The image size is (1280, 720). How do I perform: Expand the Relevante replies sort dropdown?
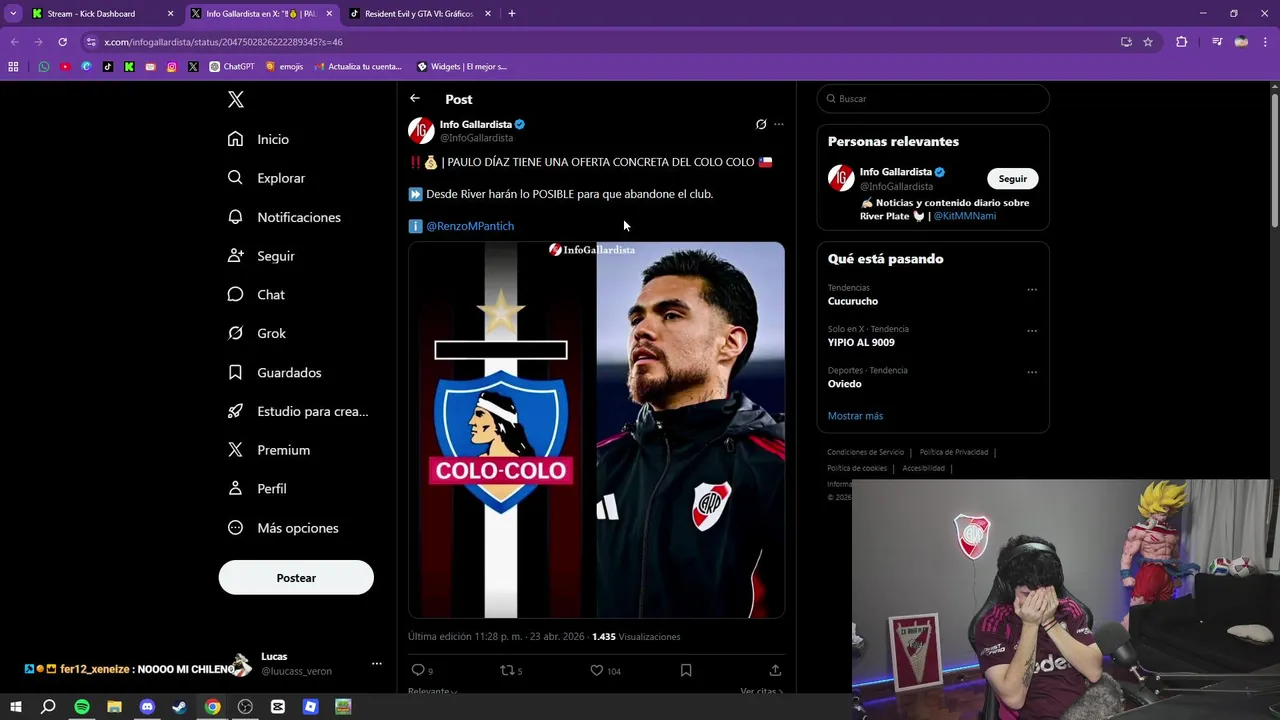433,691
